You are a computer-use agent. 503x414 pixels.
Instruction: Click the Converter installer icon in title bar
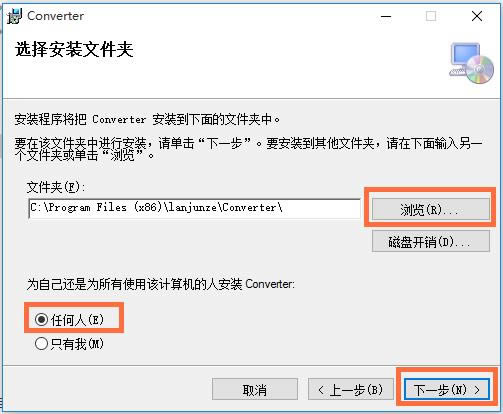[14, 16]
